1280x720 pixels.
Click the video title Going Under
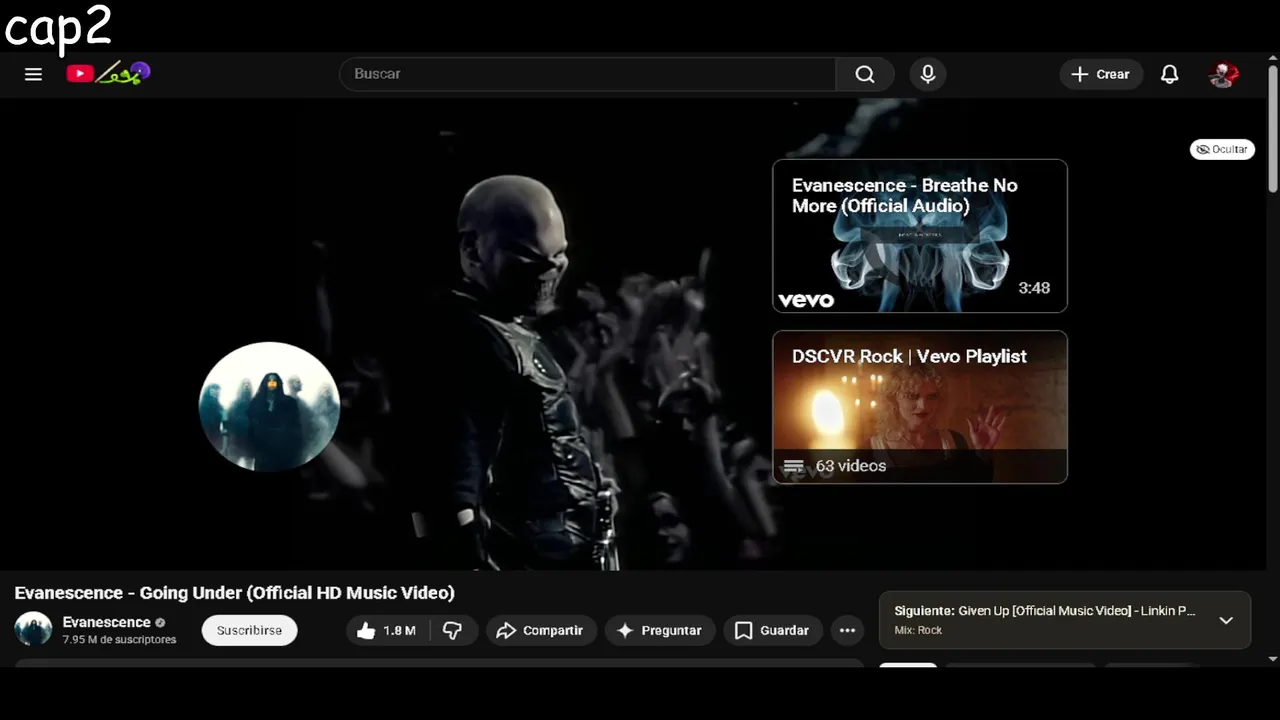coord(234,593)
